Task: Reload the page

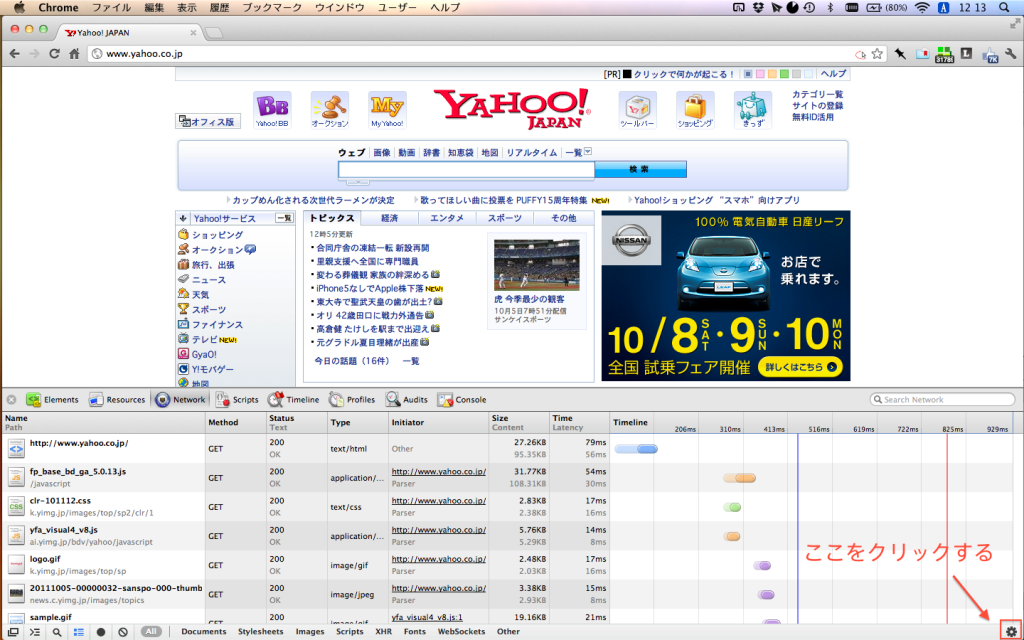Action: click(x=54, y=54)
